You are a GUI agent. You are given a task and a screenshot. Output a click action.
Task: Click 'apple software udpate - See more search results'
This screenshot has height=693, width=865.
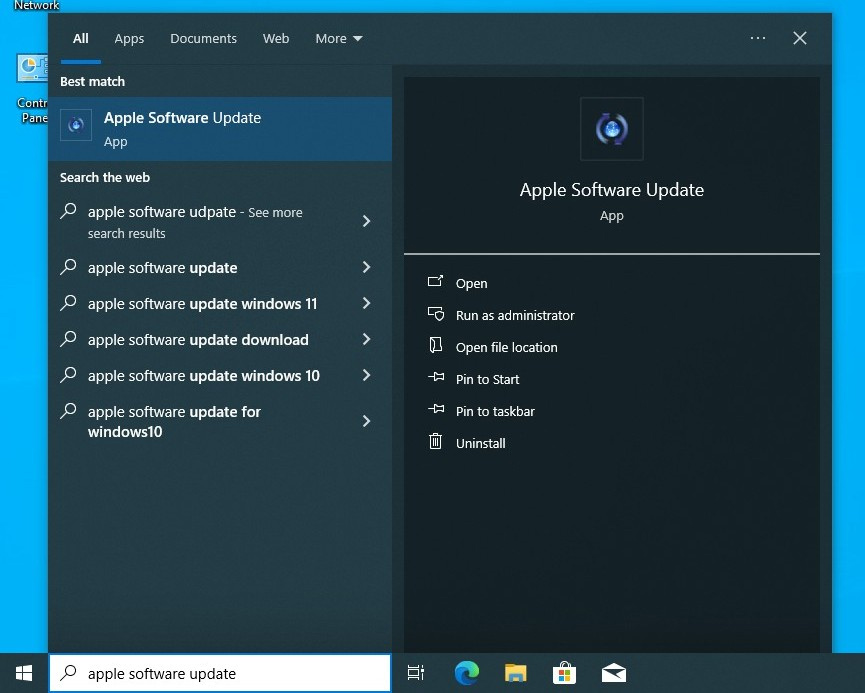click(x=195, y=222)
